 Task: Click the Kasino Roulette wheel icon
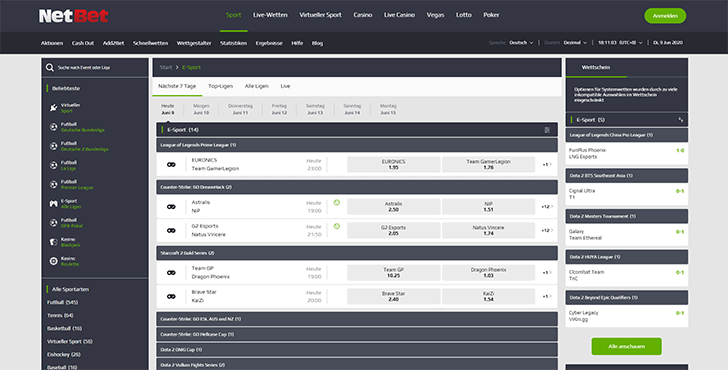[x=53, y=261]
